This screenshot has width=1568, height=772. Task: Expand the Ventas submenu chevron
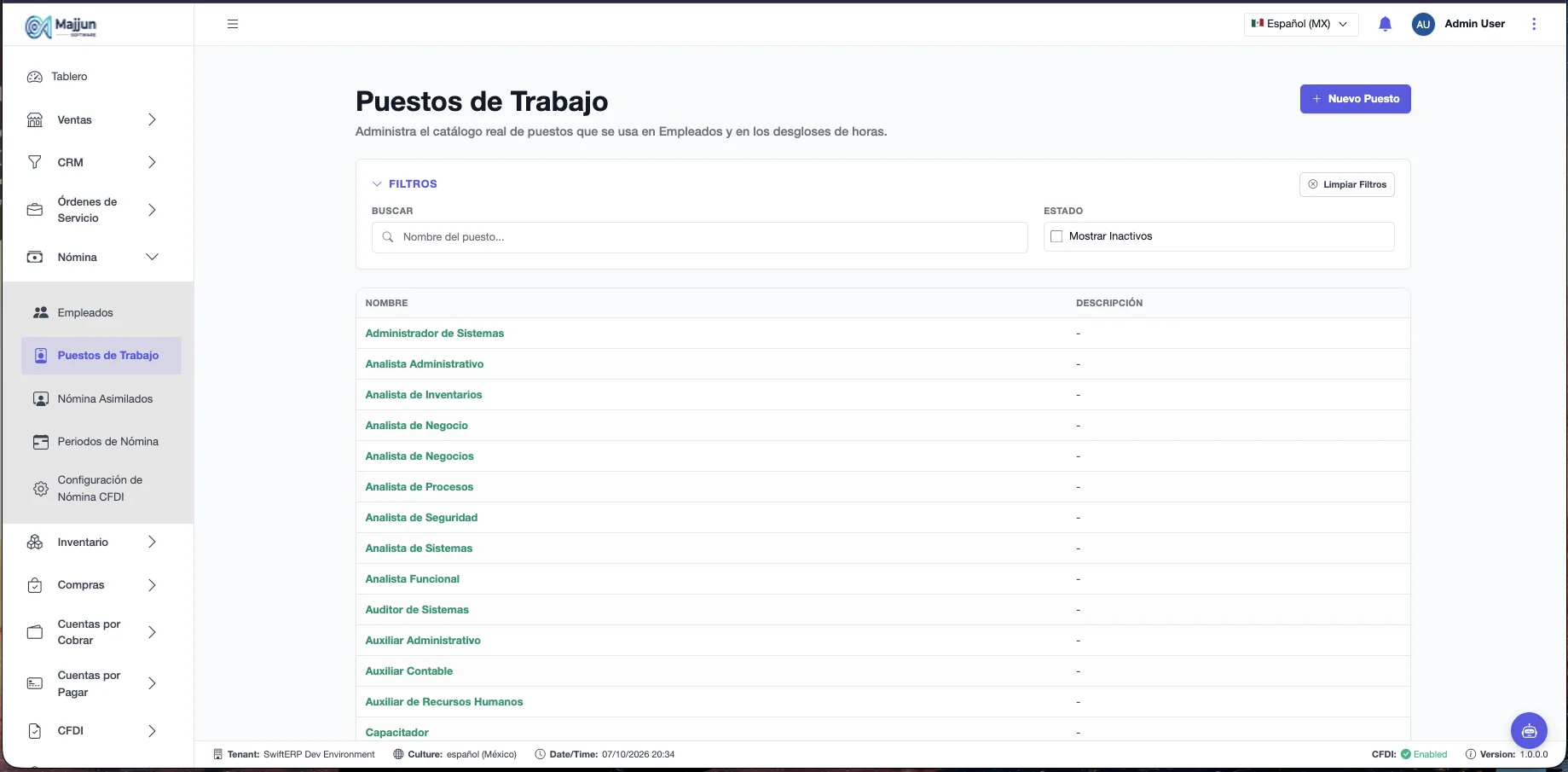152,120
